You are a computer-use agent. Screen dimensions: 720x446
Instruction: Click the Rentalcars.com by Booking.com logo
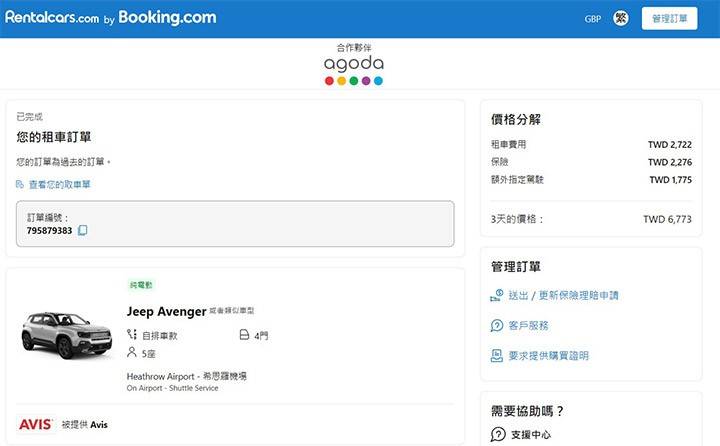pos(110,18)
